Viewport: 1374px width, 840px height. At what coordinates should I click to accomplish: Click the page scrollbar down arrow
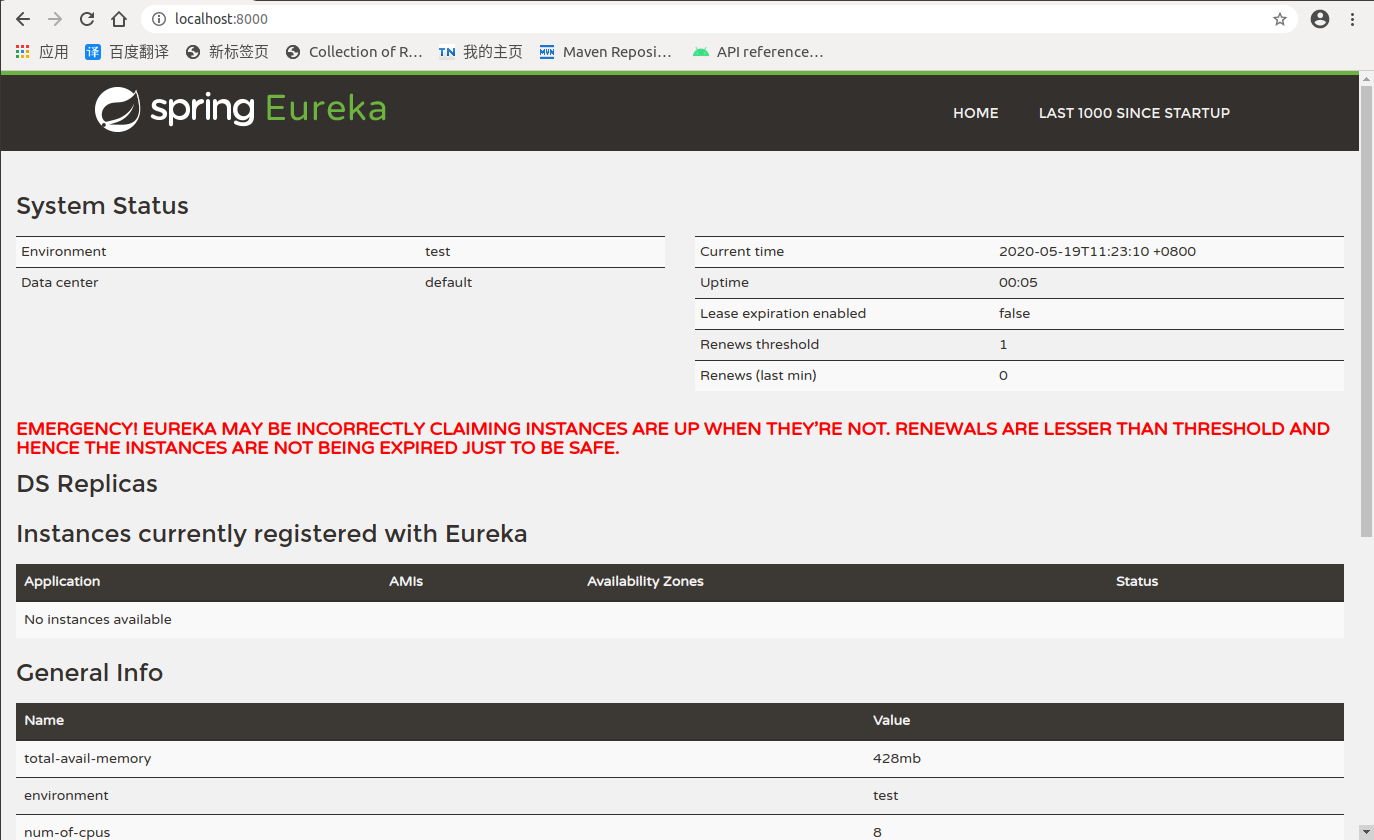click(1366, 832)
